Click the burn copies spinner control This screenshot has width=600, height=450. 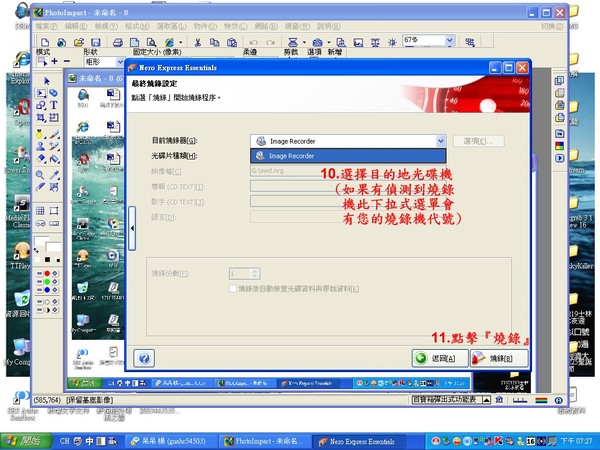coord(255,273)
